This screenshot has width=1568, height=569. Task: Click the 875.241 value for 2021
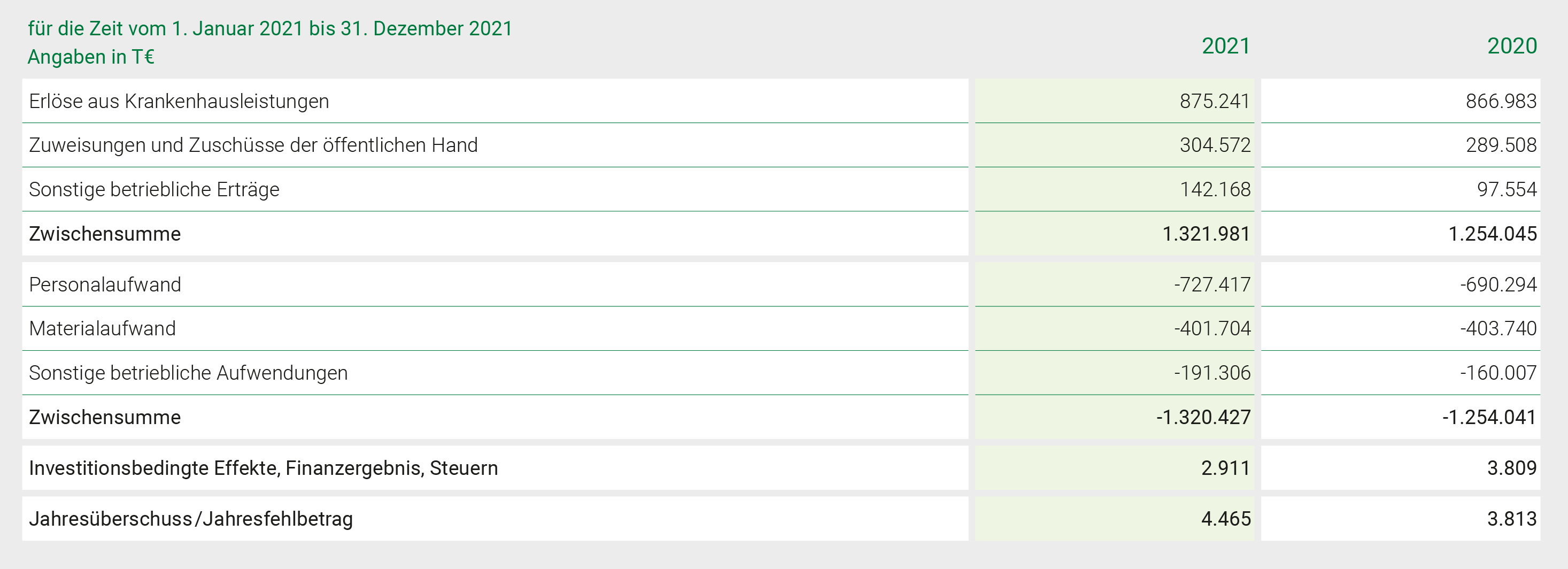coord(1214,101)
